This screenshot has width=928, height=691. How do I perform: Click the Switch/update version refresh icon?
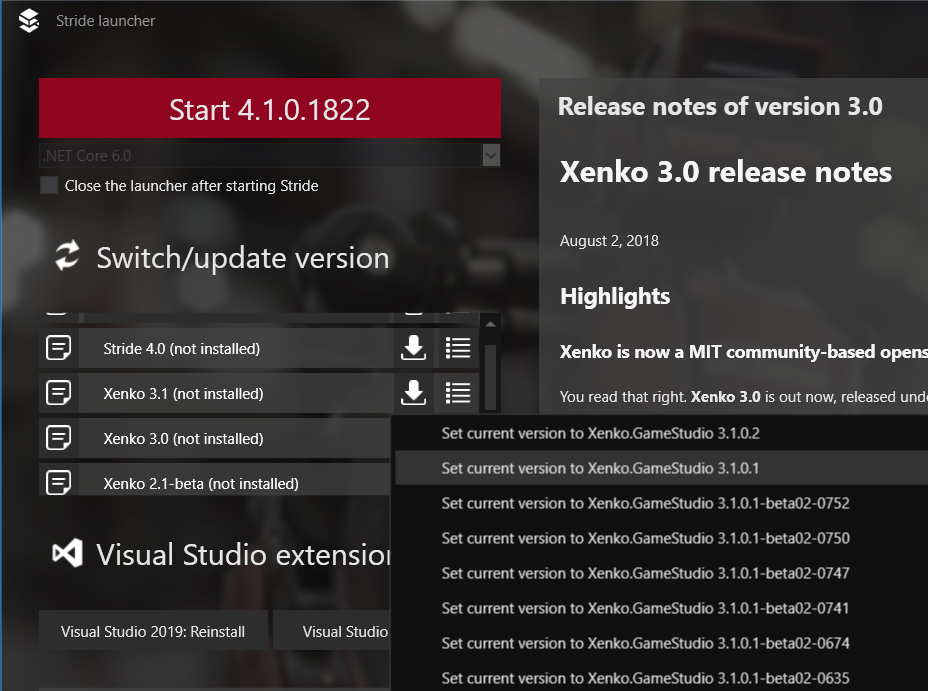pos(67,256)
